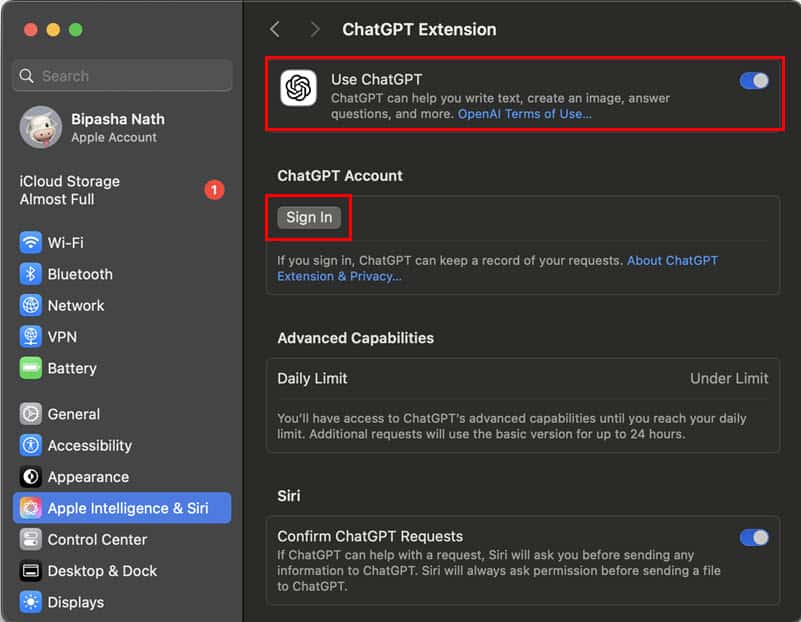
Task: Open the OpenAI Terms of Use link
Action: tap(524, 114)
